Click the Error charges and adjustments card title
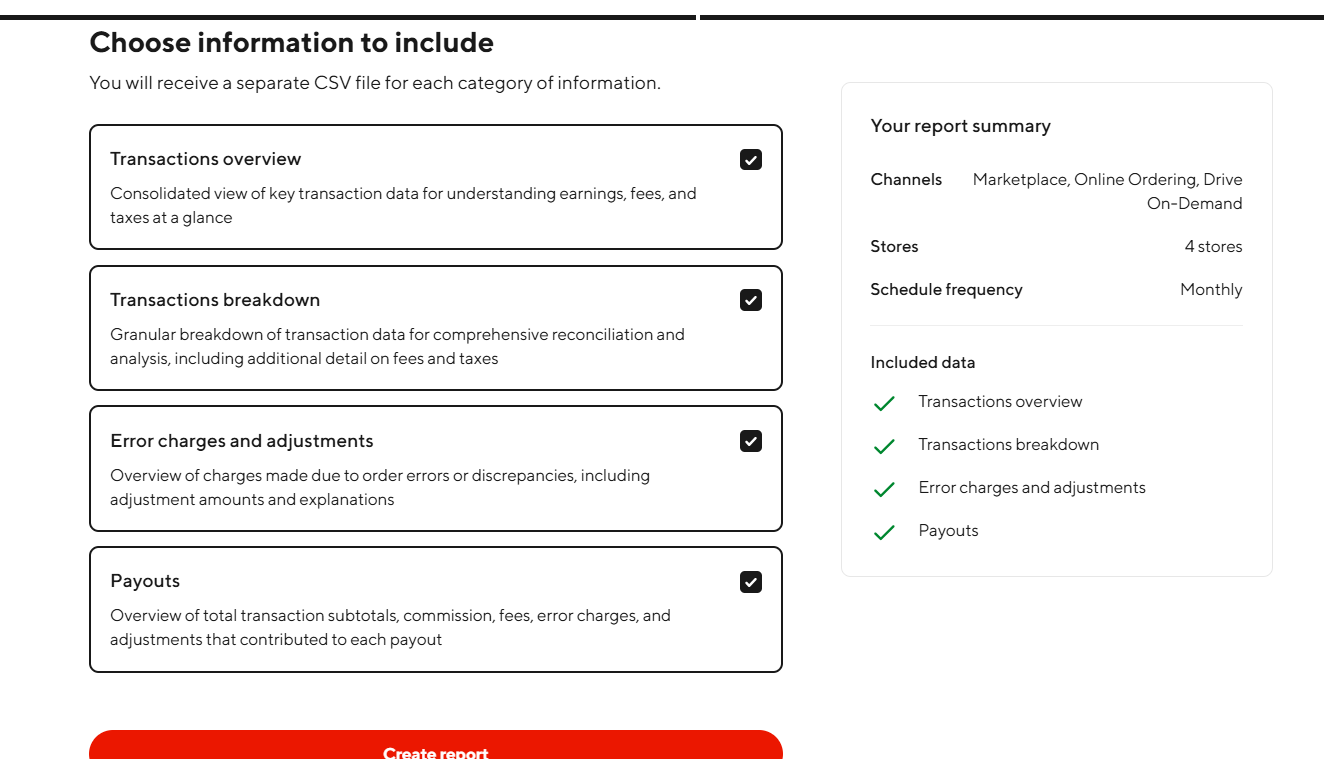The image size is (1324, 759). pyautogui.click(x=242, y=441)
